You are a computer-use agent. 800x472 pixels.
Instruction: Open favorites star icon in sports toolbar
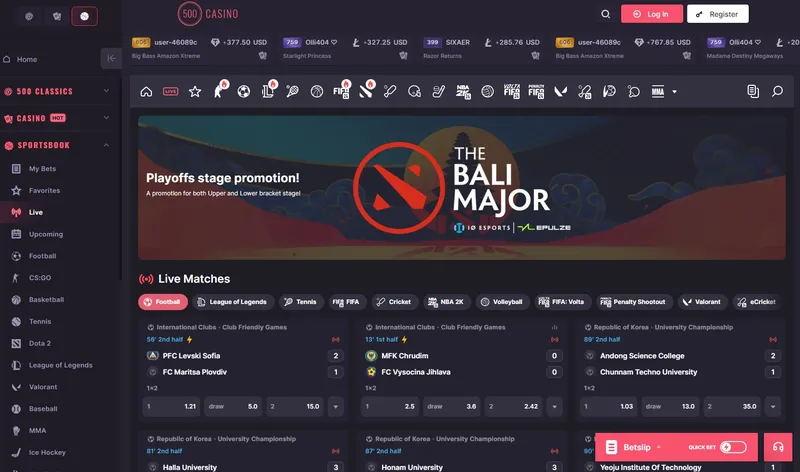(195, 91)
